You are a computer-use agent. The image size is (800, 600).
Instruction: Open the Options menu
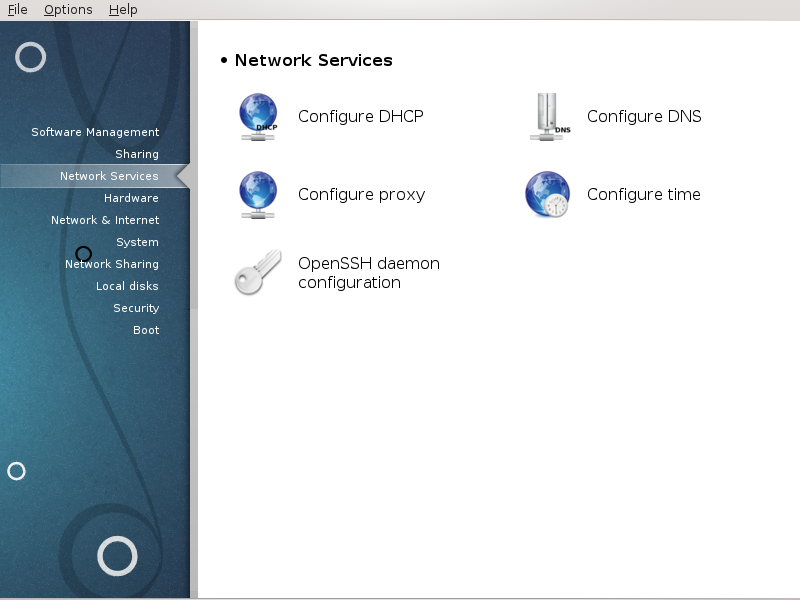(68, 10)
